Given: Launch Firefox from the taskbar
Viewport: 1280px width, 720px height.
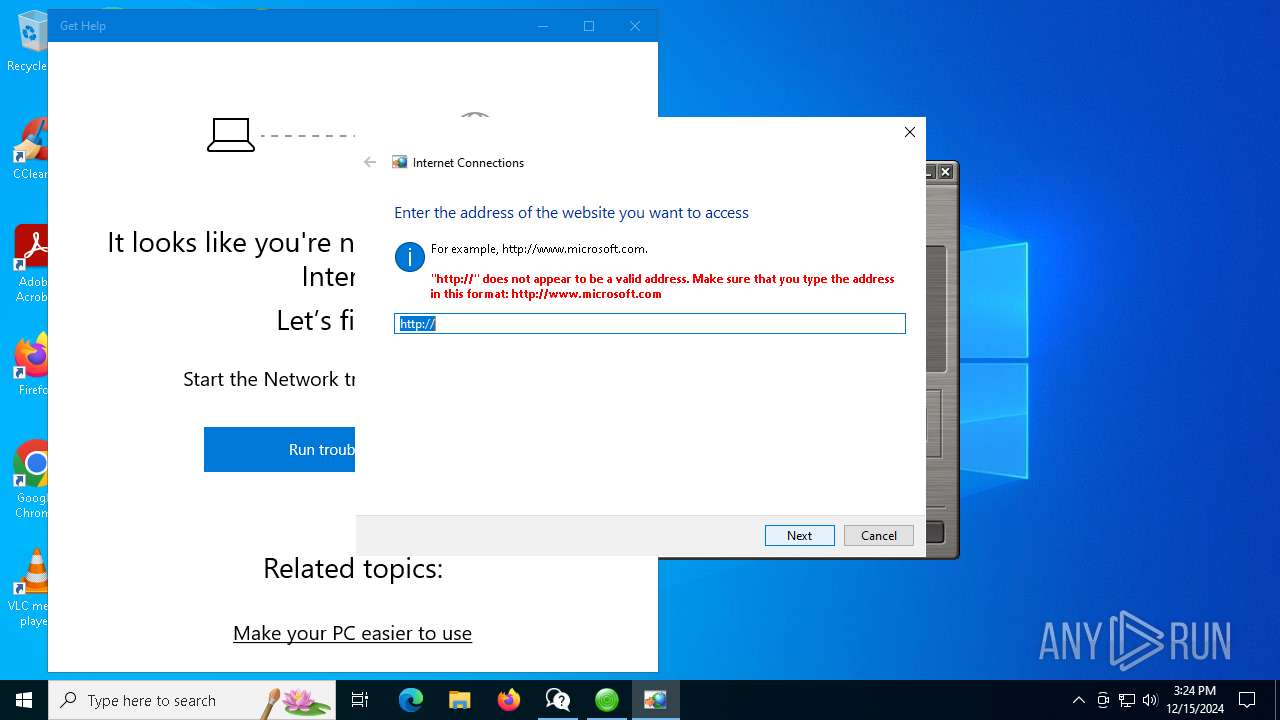Looking at the screenshot, I should (x=508, y=700).
